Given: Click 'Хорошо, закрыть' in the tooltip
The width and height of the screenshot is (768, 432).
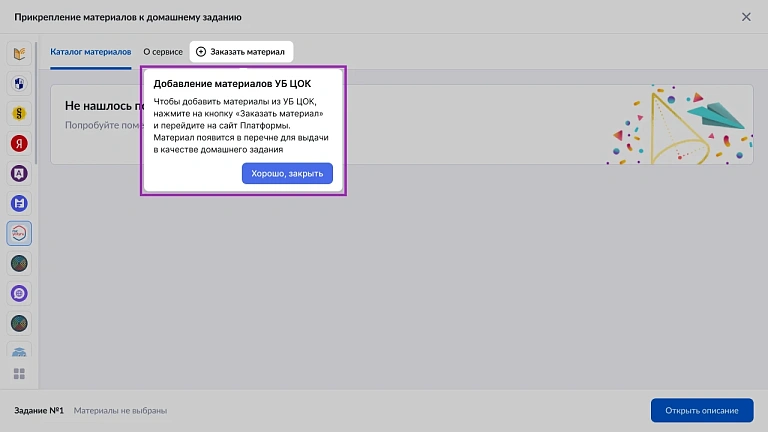Looking at the screenshot, I should coord(287,173).
